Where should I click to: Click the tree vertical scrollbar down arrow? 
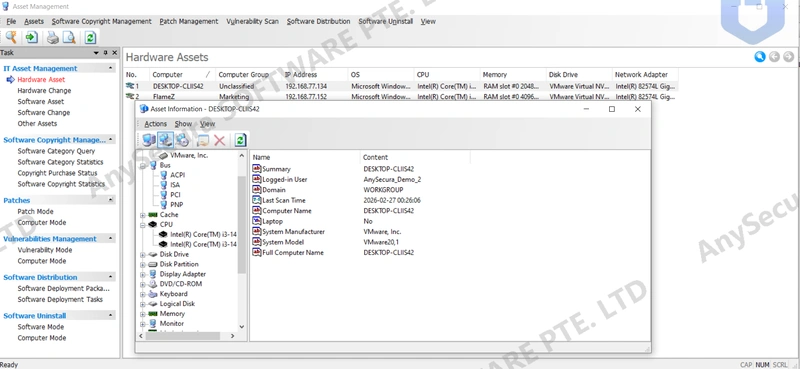click(242, 327)
